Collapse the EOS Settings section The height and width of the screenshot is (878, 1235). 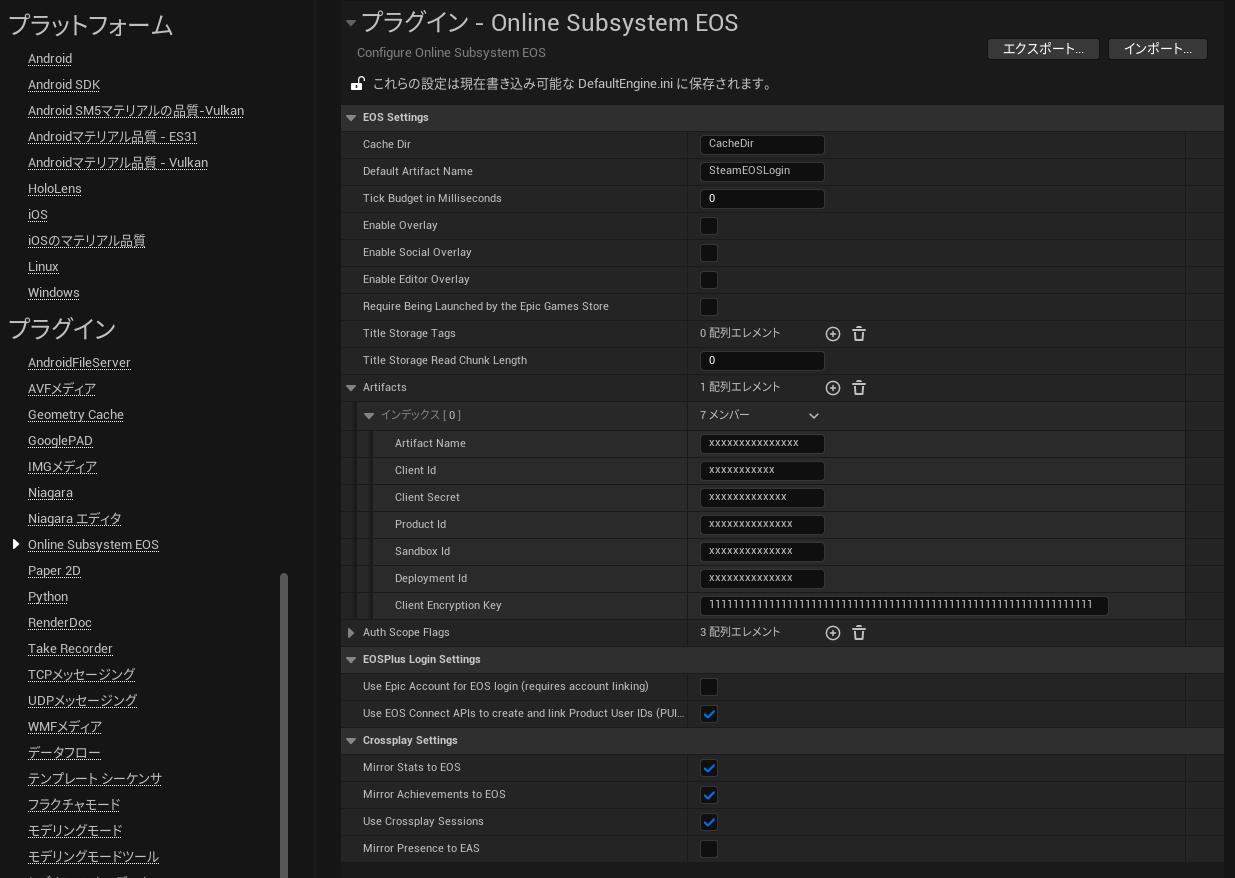[351, 117]
